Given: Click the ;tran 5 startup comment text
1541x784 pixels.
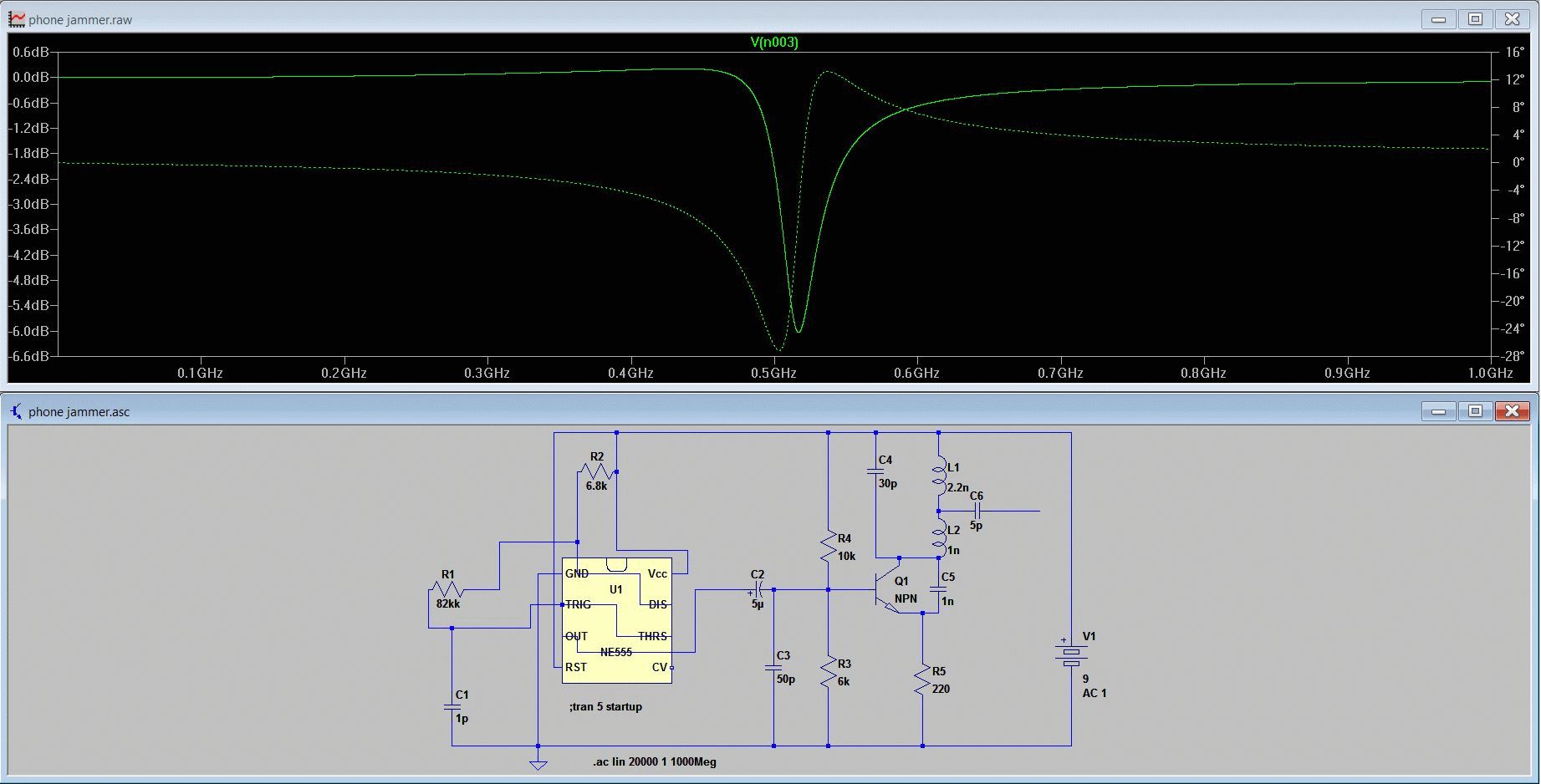Looking at the screenshot, I should point(605,707).
